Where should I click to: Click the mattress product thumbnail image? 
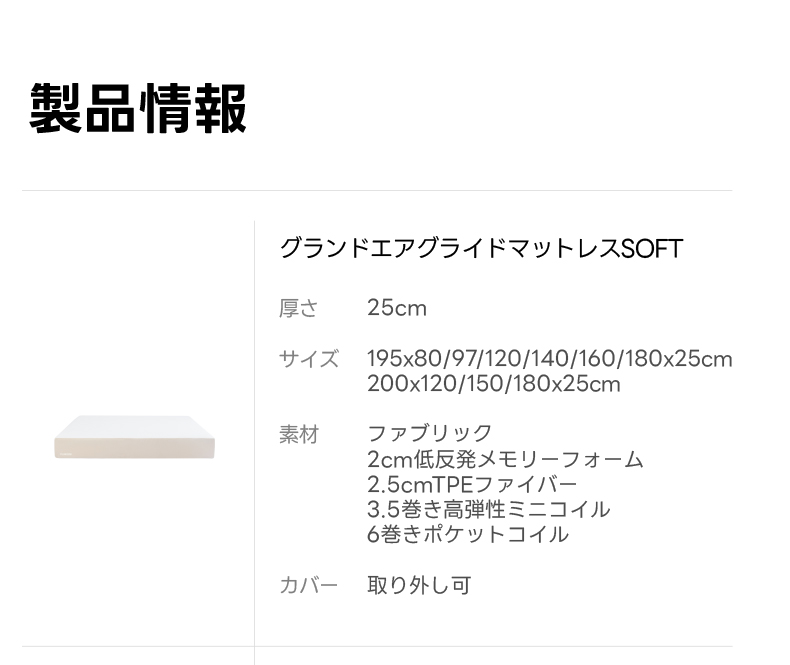click(135, 437)
